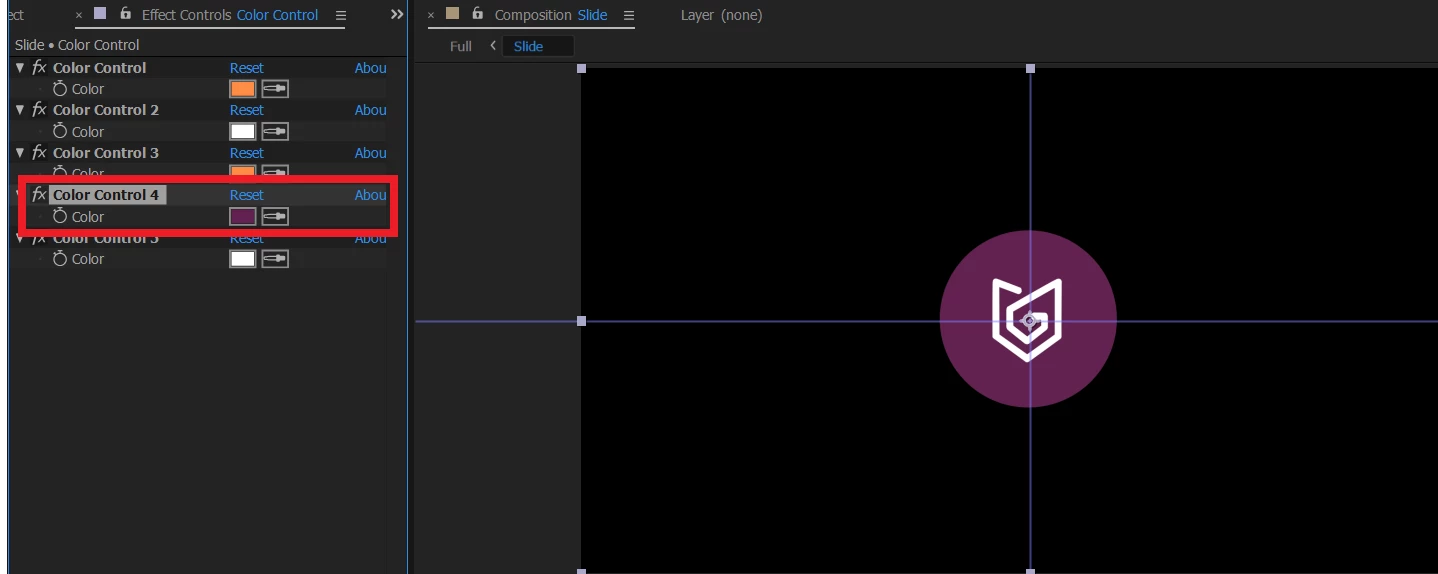
Task: Disable the fx switch on Color Control 4
Action: tap(39, 195)
